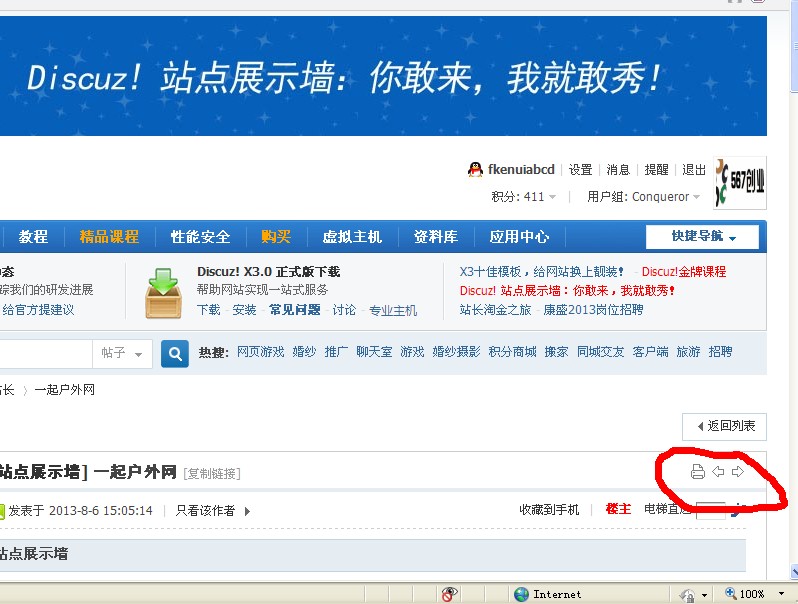Click the red Discuz!金牌课程 link
This screenshot has width=798, height=604.
point(684,272)
